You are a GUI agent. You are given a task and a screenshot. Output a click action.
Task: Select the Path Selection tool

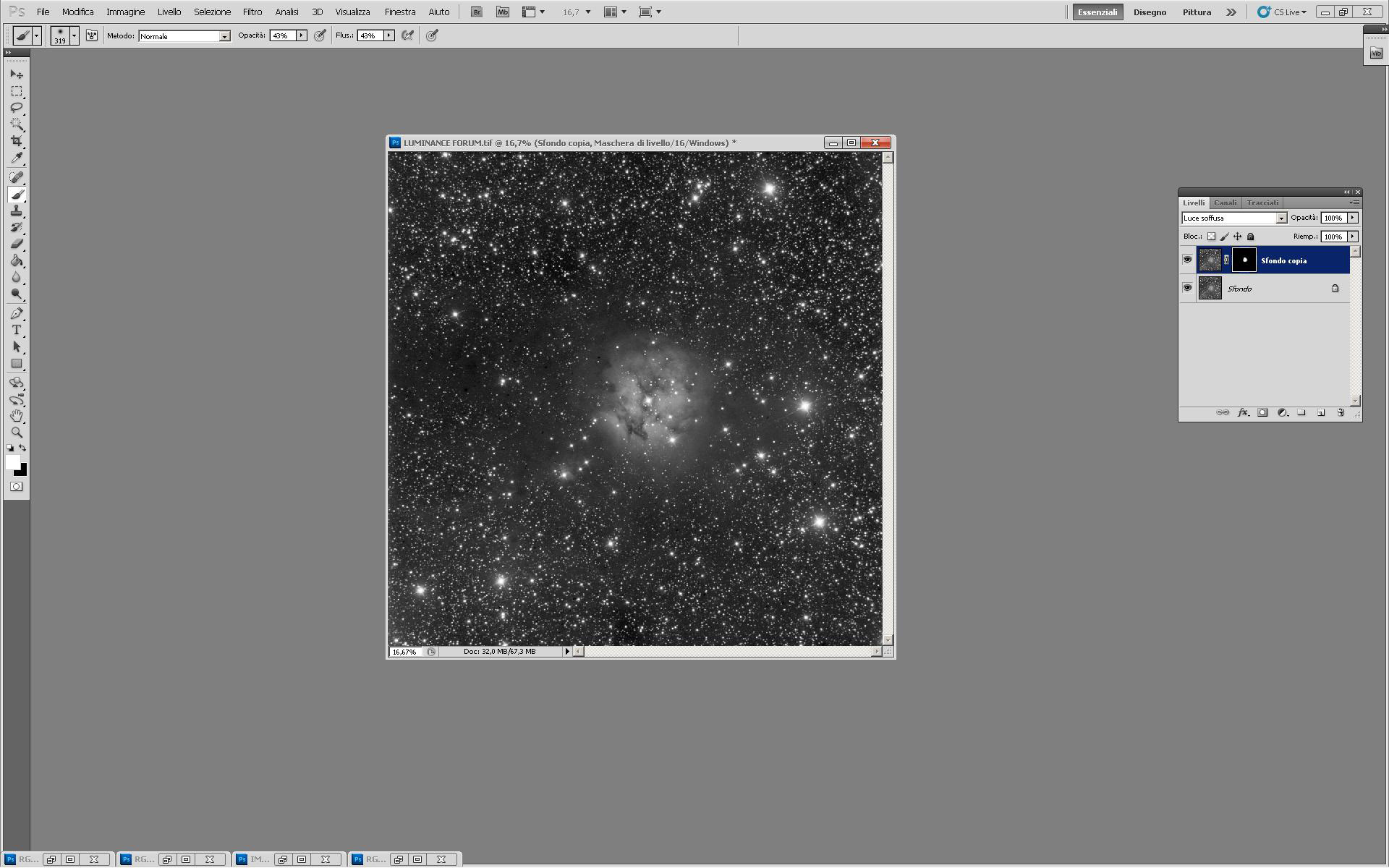(x=17, y=347)
